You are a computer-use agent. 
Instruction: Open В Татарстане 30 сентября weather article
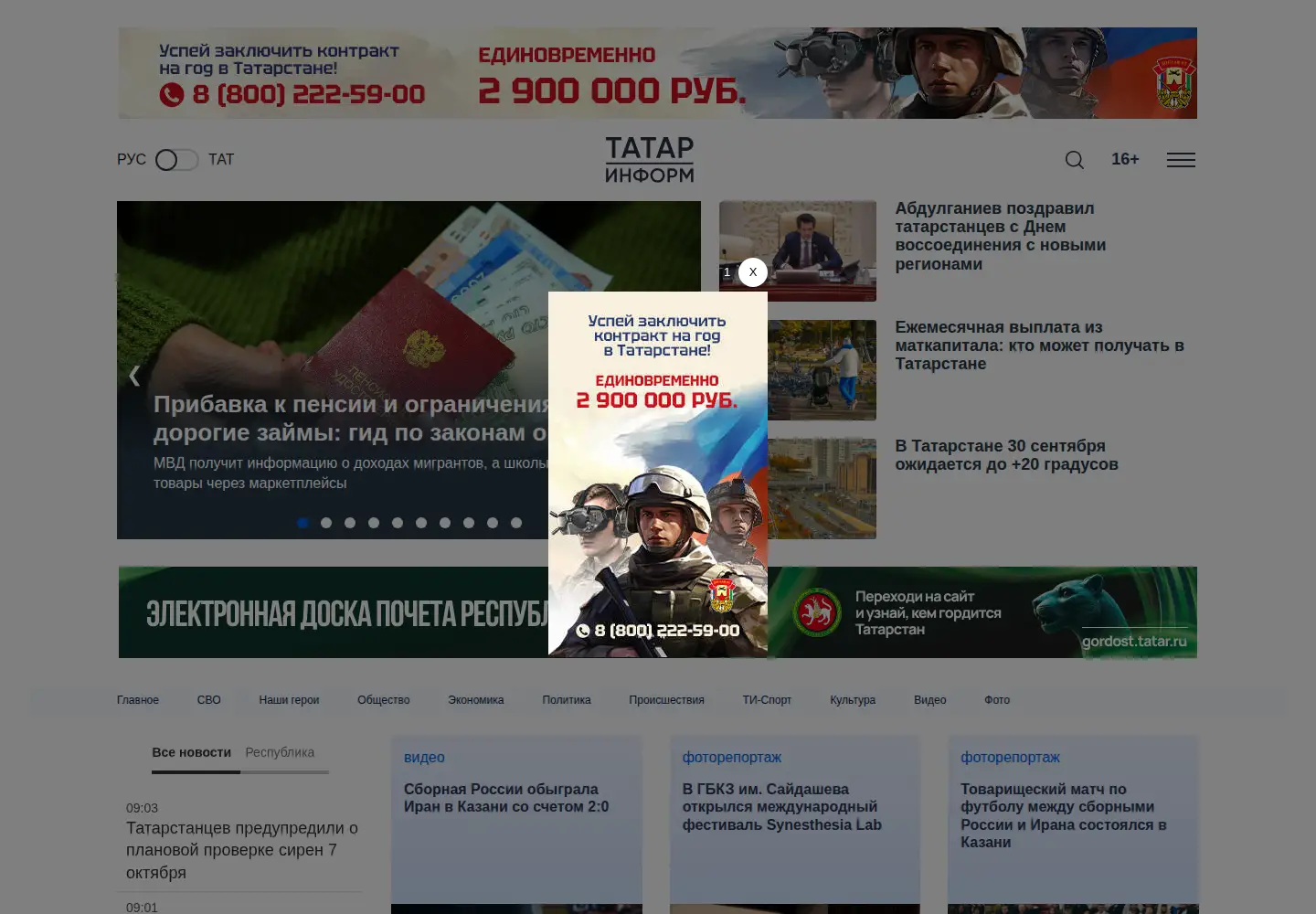click(x=1007, y=455)
